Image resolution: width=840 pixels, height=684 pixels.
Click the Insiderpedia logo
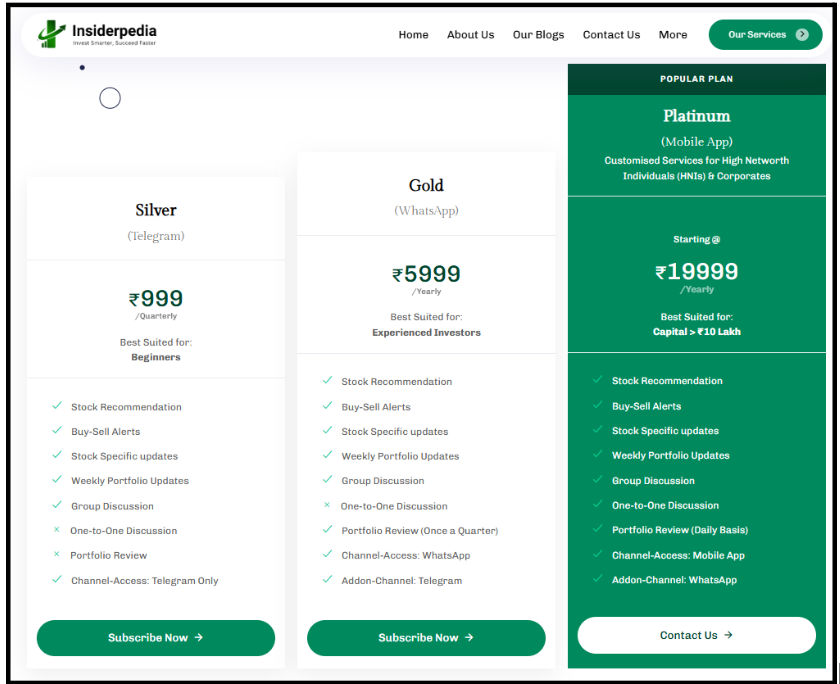[97, 34]
